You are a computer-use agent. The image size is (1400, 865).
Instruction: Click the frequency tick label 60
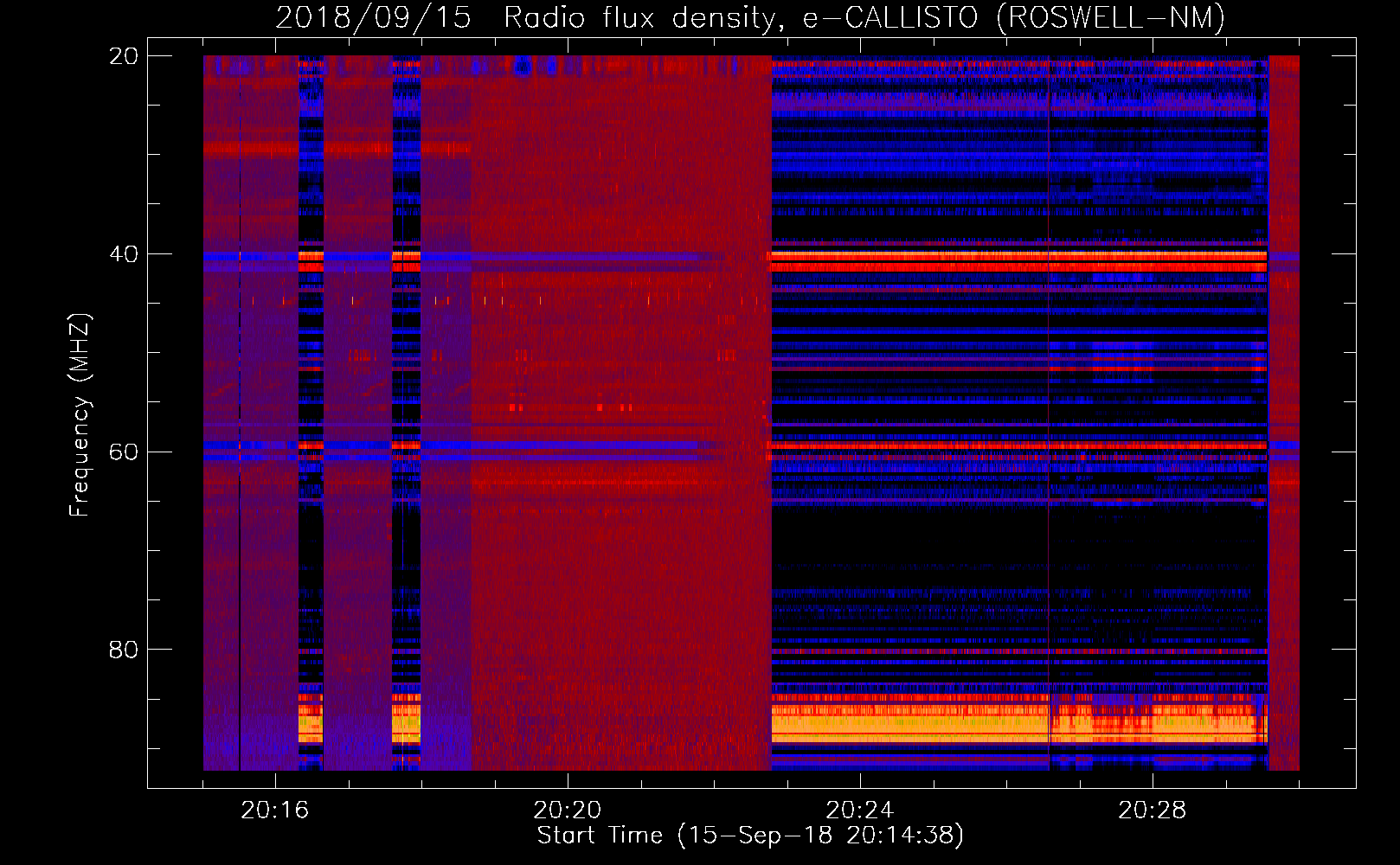pos(123,452)
